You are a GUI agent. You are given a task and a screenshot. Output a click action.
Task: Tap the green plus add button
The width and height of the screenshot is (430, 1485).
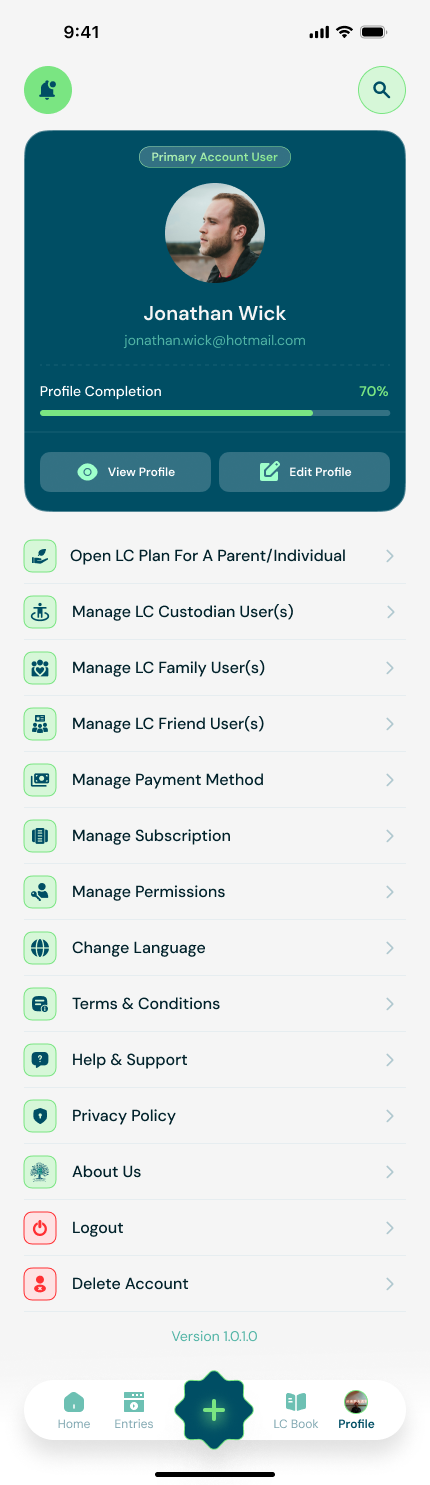[214, 1410]
